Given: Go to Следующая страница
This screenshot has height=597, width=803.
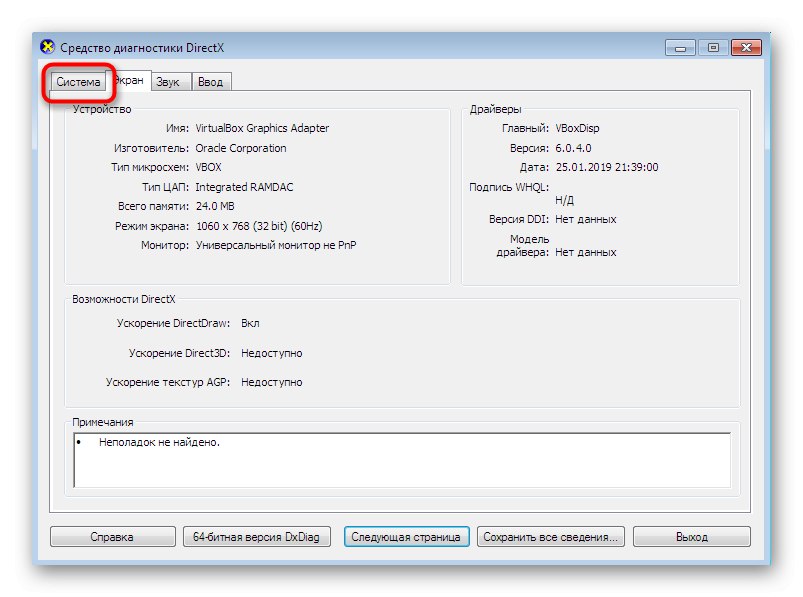Looking at the screenshot, I should 406,537.
